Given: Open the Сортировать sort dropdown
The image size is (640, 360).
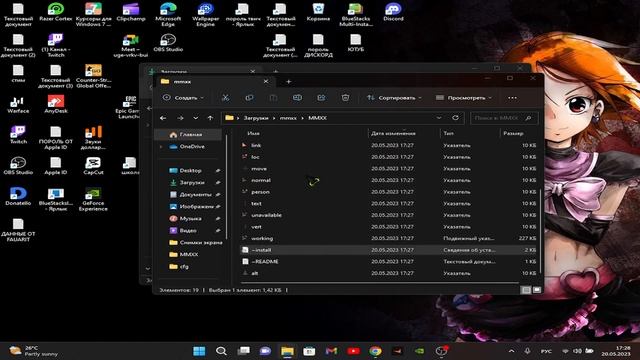Looking at the screenshot, I should coord(394,98).
